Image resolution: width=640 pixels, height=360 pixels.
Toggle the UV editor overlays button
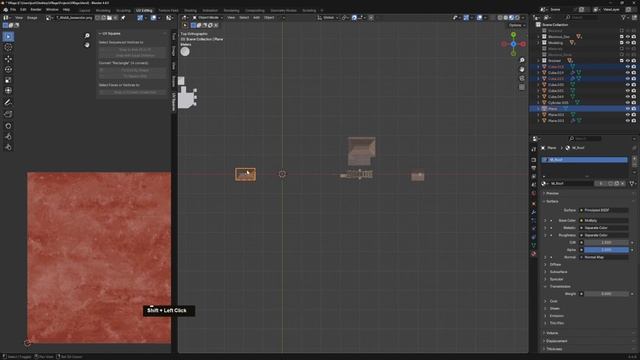153,18
